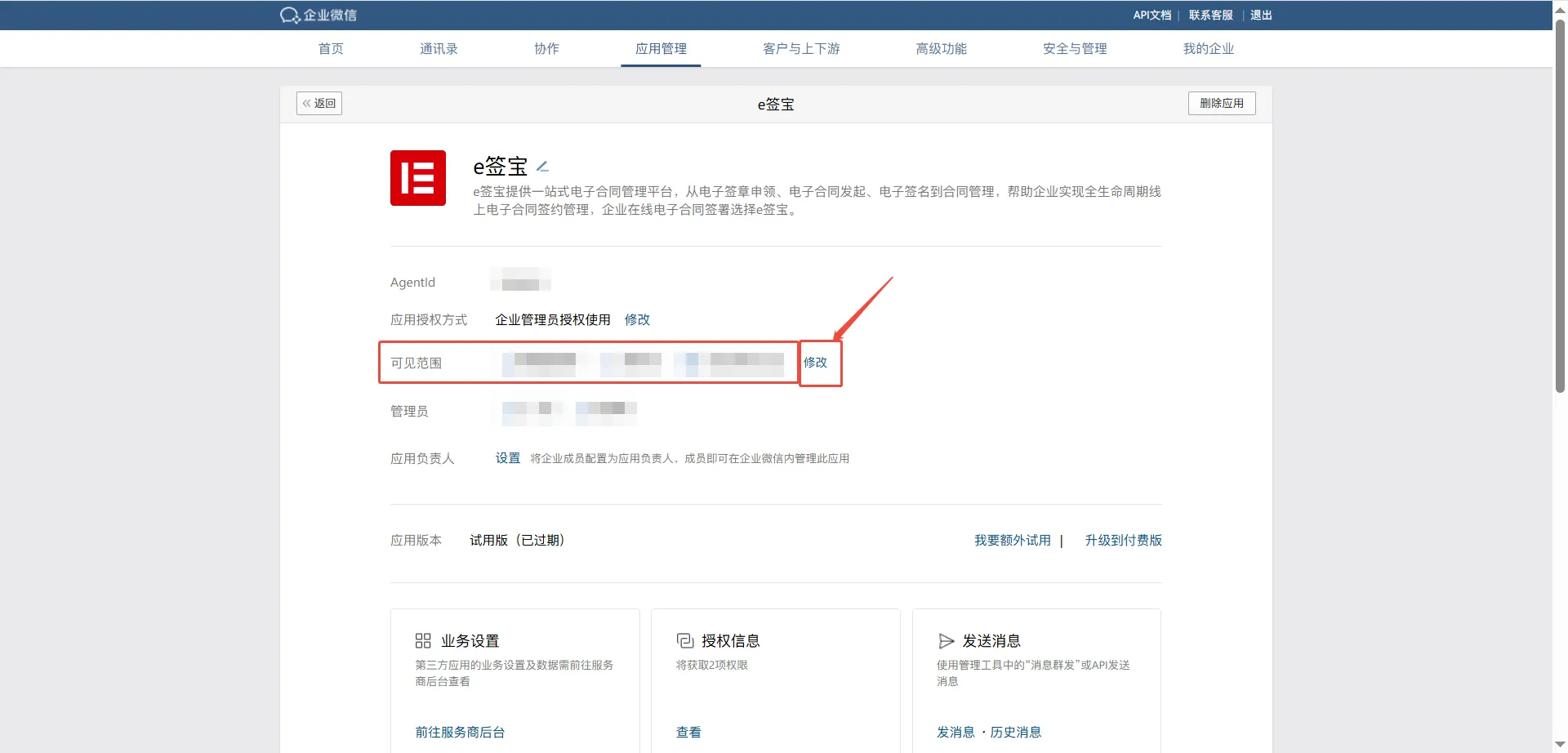Click the 将获取2项权限 text
This screenshot has width=1568, height=753.
click(x=712, y=665)
